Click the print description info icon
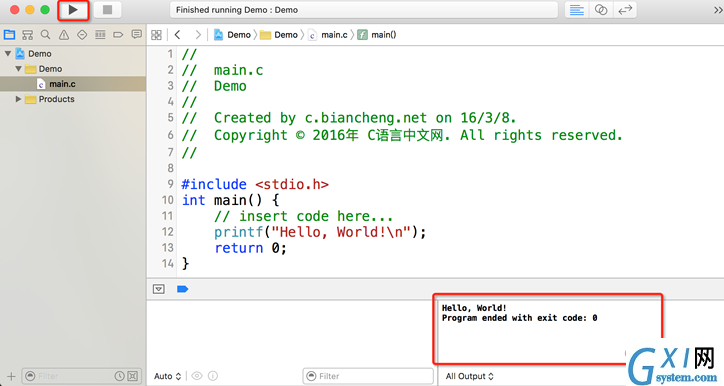This screenshot has width=724, height=386. pyautogui.click(x=213, y=376)
